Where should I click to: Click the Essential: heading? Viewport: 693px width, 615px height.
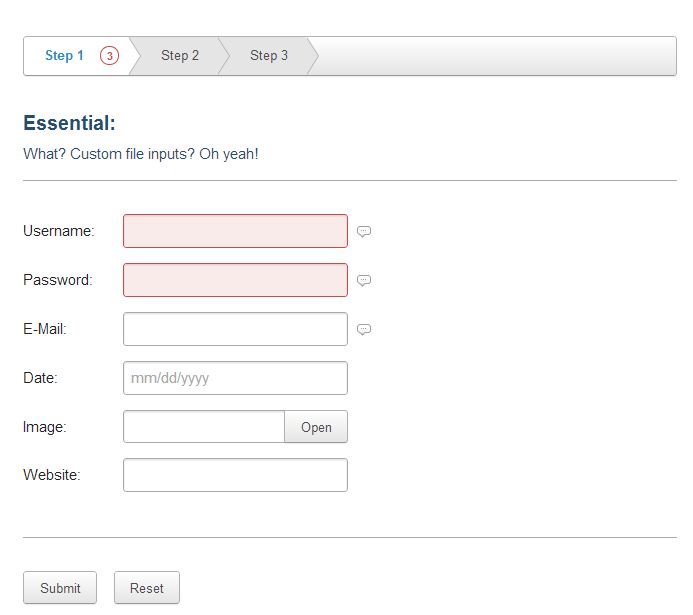(69, 123)
